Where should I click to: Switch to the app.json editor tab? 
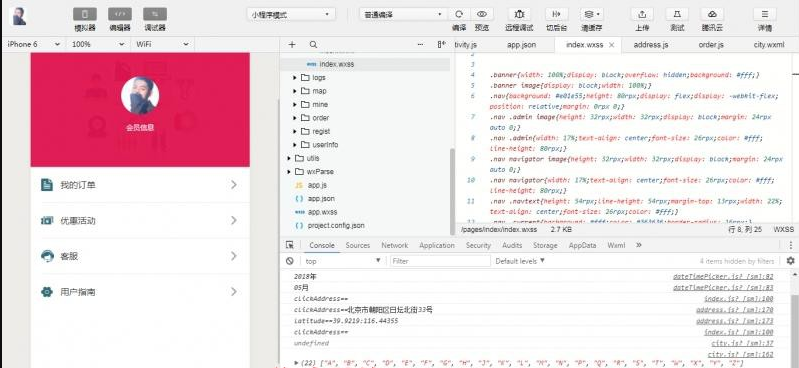pos(521,45)
